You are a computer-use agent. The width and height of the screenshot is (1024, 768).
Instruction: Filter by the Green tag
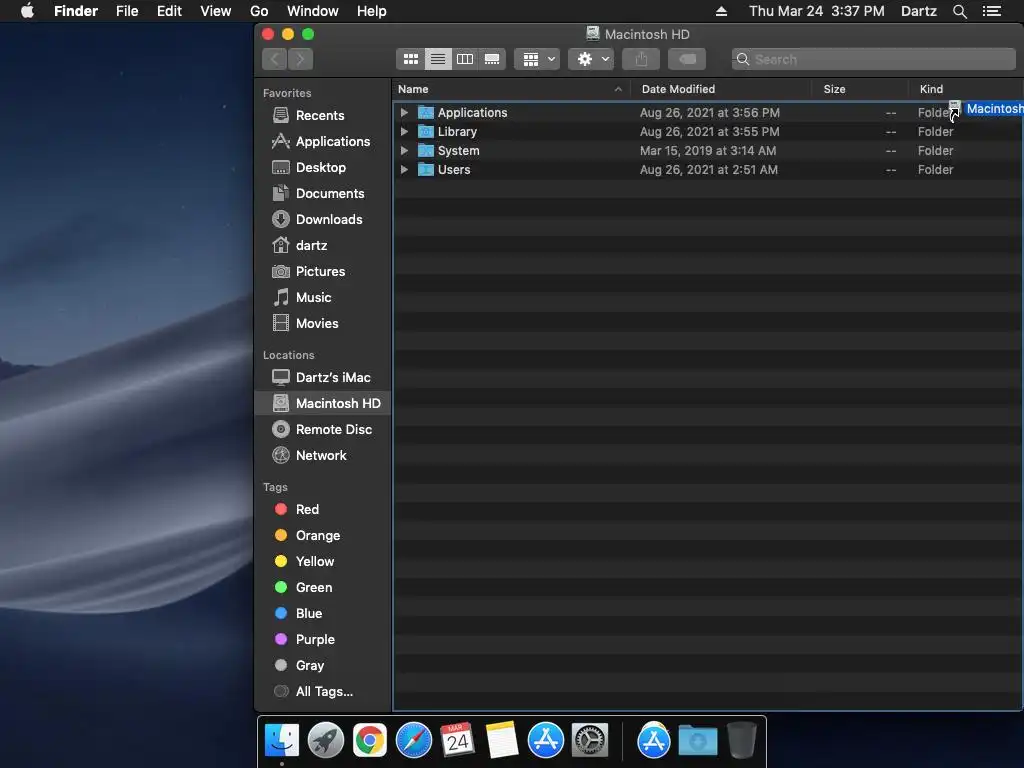pyautogui.click(x=323, y=587)
